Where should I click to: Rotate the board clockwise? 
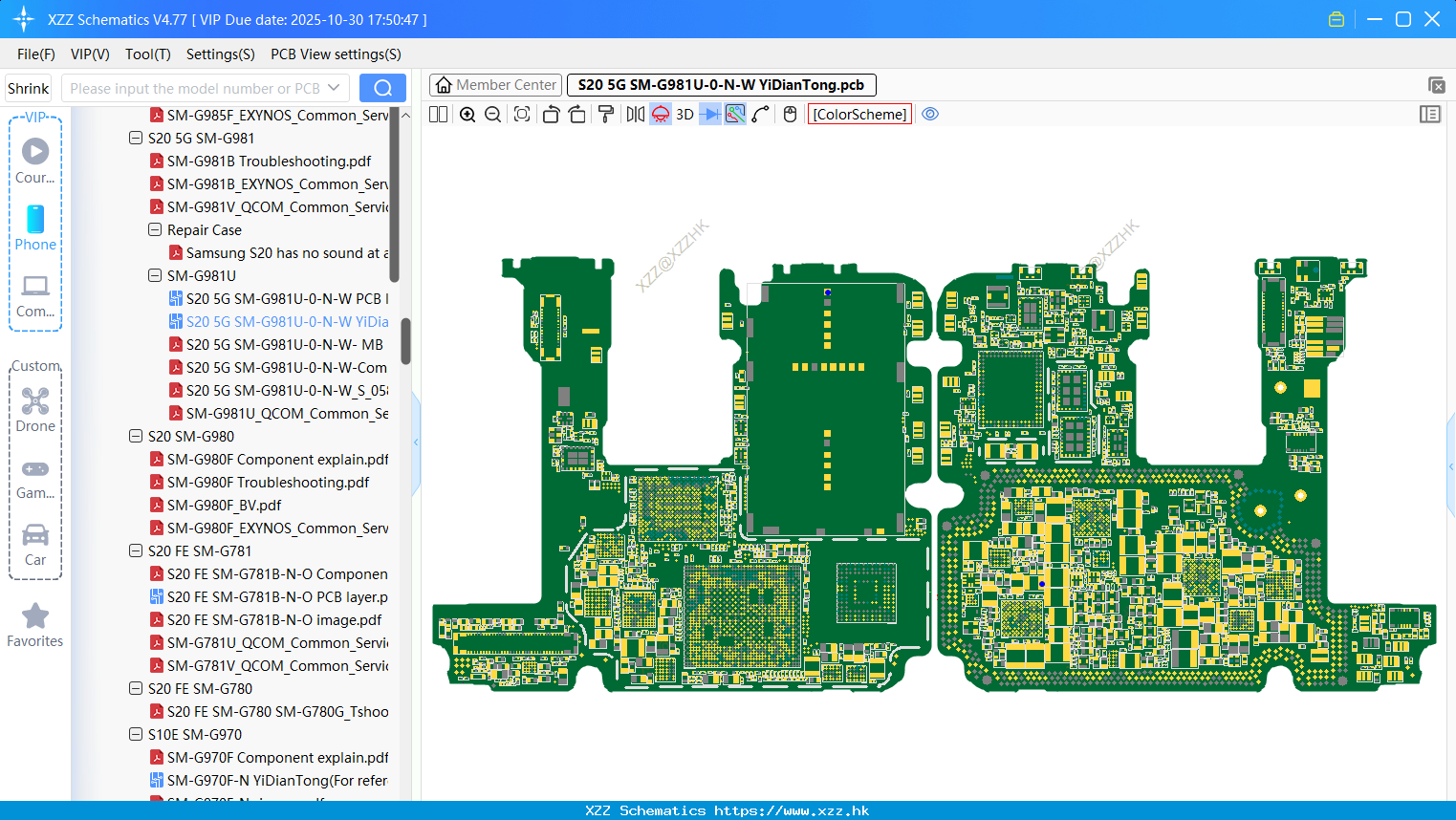(x=577, y=115)
